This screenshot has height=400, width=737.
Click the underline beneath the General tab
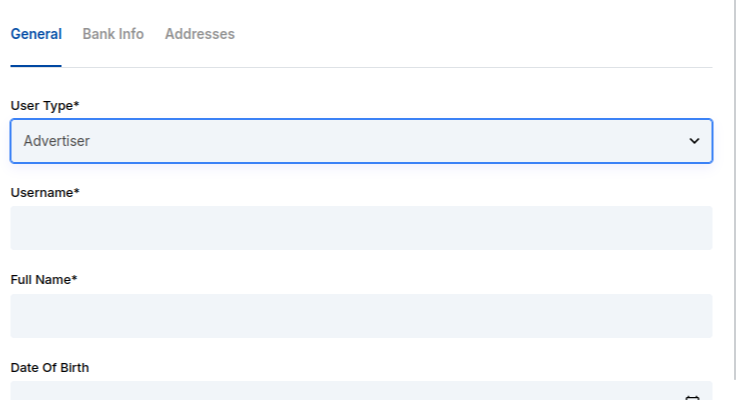pos(36,66)
